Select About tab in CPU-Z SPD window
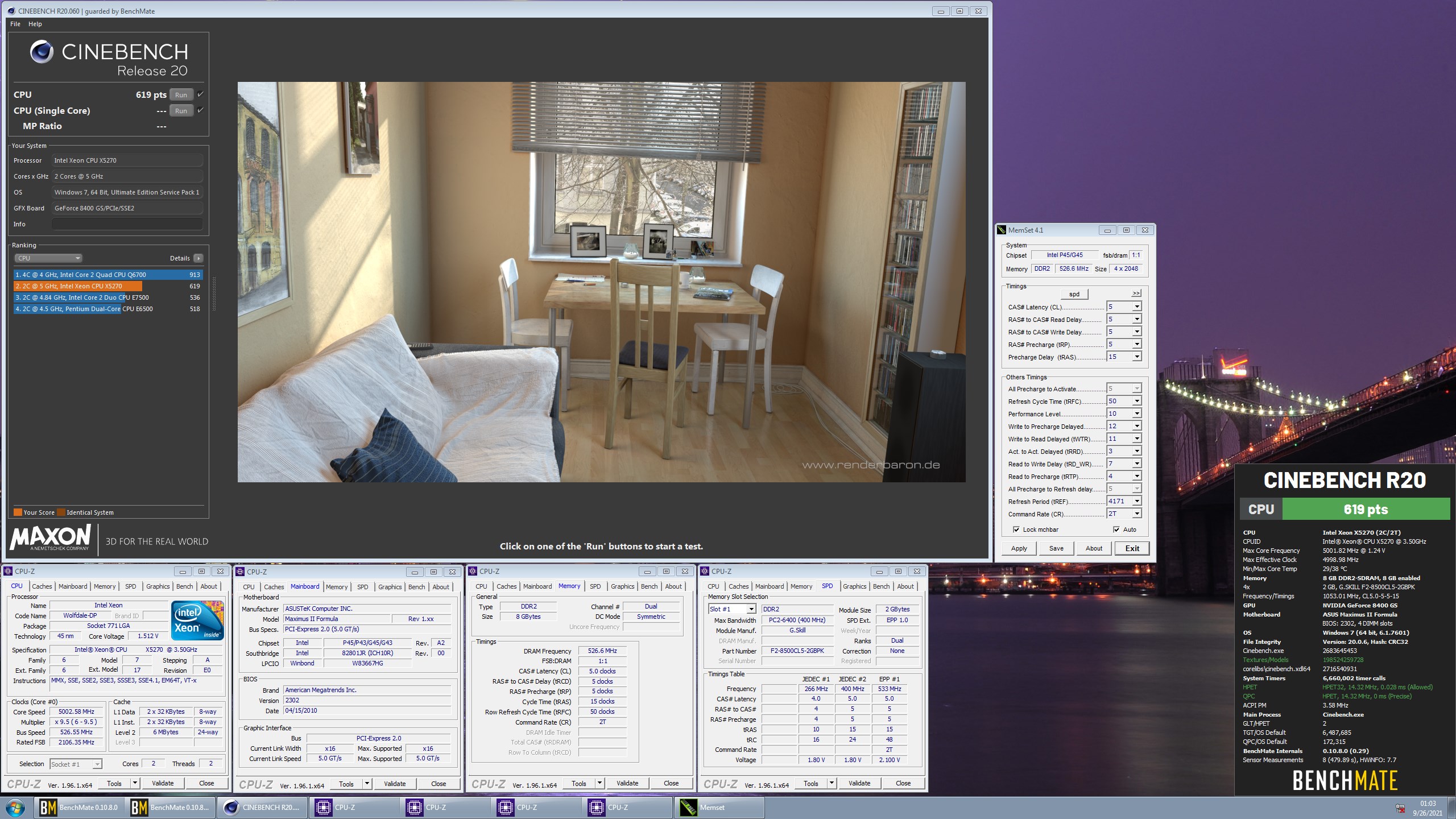The image size is (1456, 819). [x=905, y=586]
